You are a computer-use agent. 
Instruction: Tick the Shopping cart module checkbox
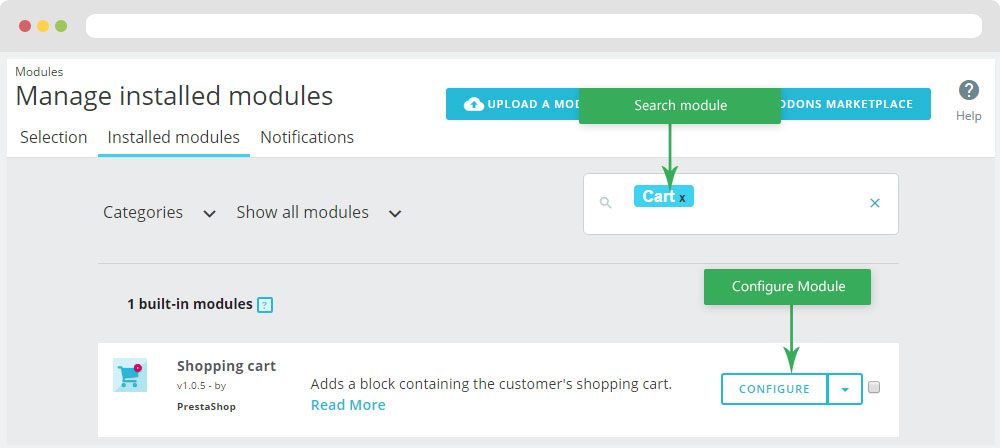point(874,388)
